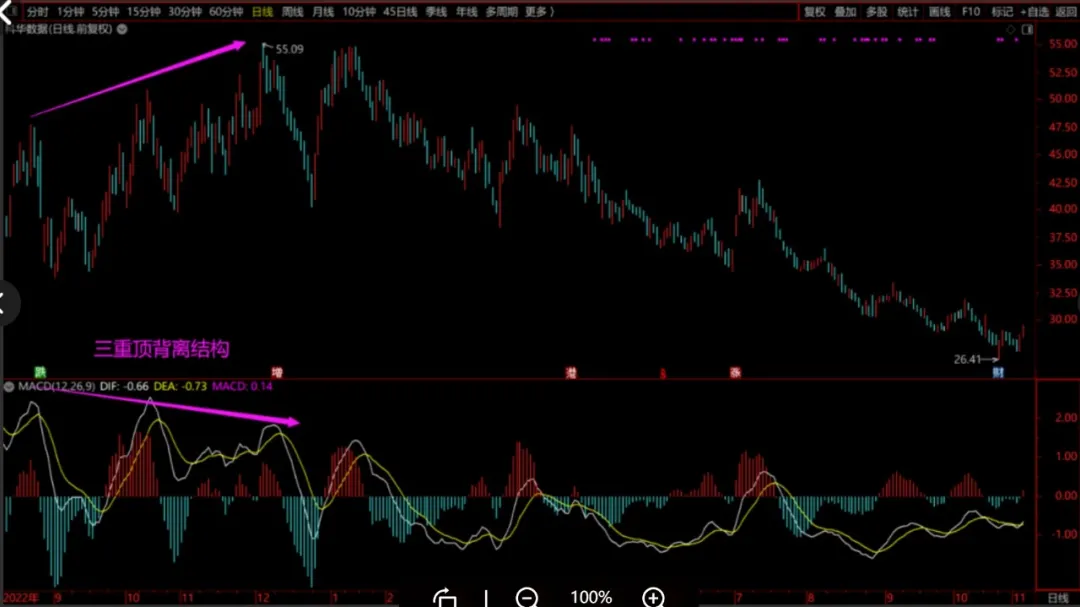The height and width of the screenshot is (607, 1080).
Task: Switch to 季线 quarterly period
Action: pos(437,12)
